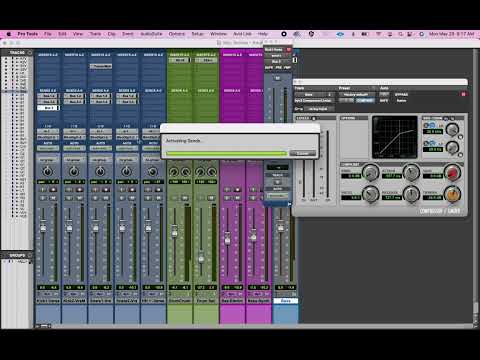
Task: Toggle BYPASS on the compressor plug-in
Action: (x=401, y=95)
